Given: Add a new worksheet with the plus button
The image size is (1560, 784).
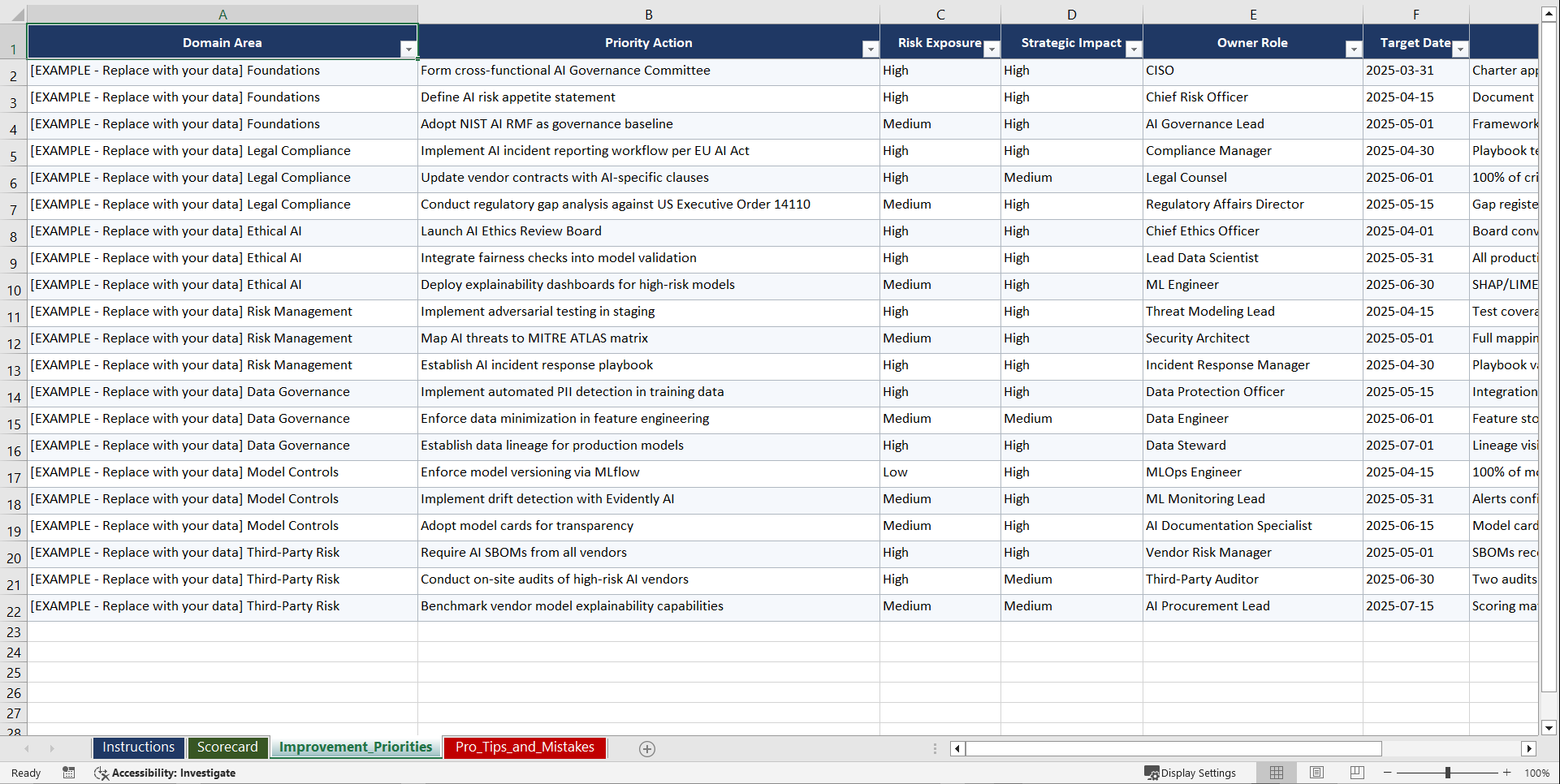Looking at the screenshot, I should pyautogui.click(x=647, y=748).
